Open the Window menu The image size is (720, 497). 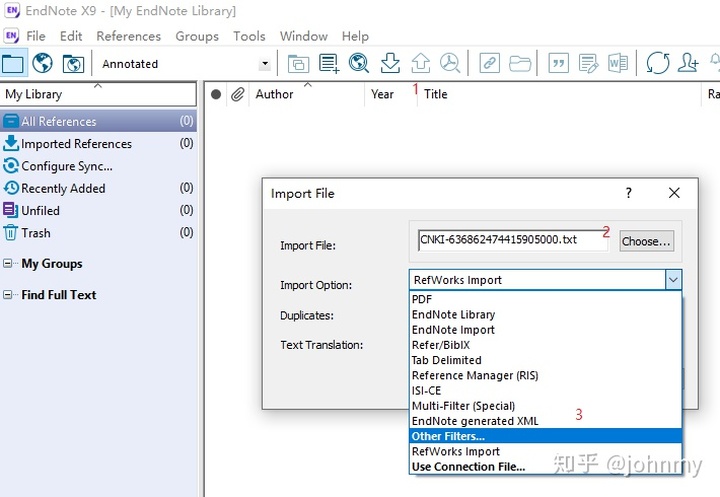[304, 36]
